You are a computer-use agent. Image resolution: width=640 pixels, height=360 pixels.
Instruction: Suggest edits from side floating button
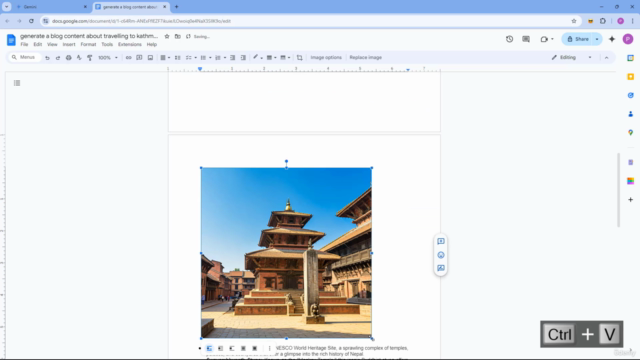pyautogui.click(x=441, y=268)
